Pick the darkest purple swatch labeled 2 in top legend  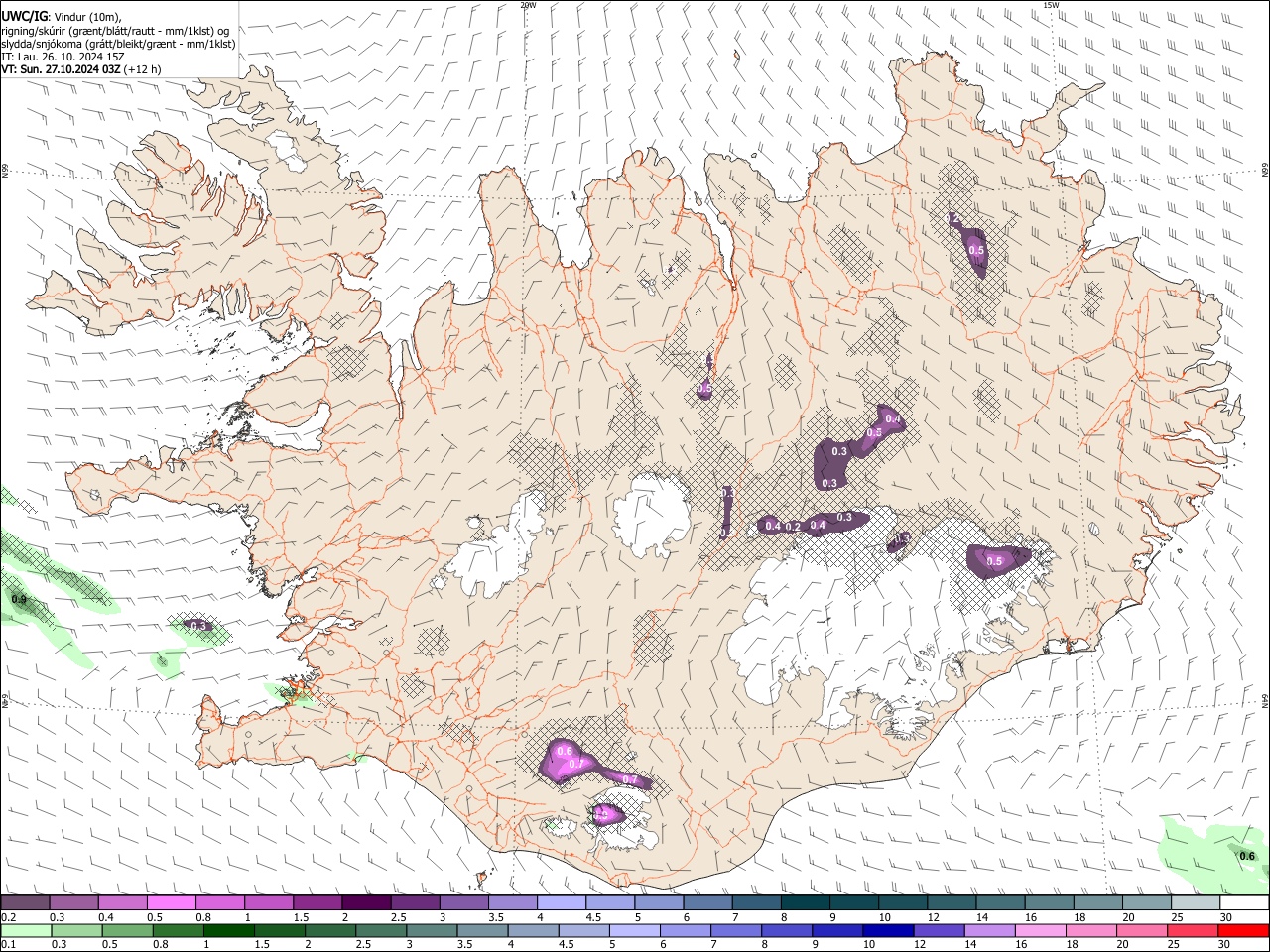[x=366, y=903]
